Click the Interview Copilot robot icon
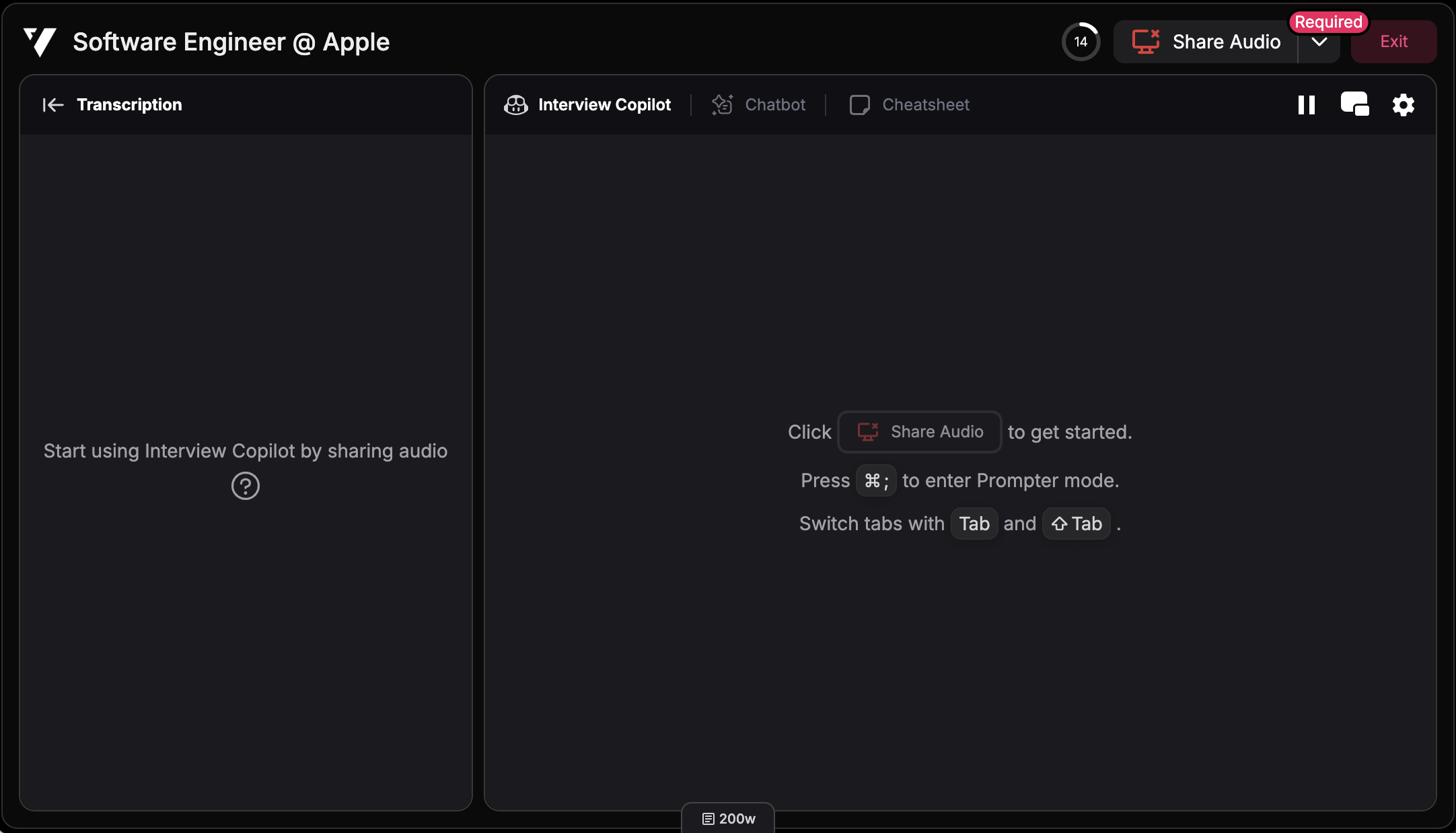This screenshot has height=833, width=1456. [x=515, y=104]
